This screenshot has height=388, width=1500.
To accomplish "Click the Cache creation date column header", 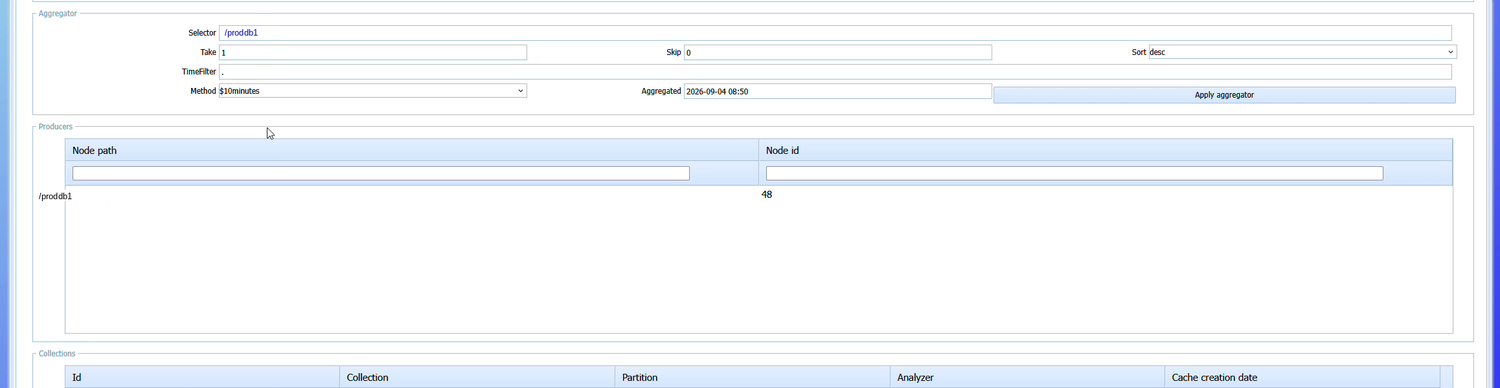I will 1302,377.
